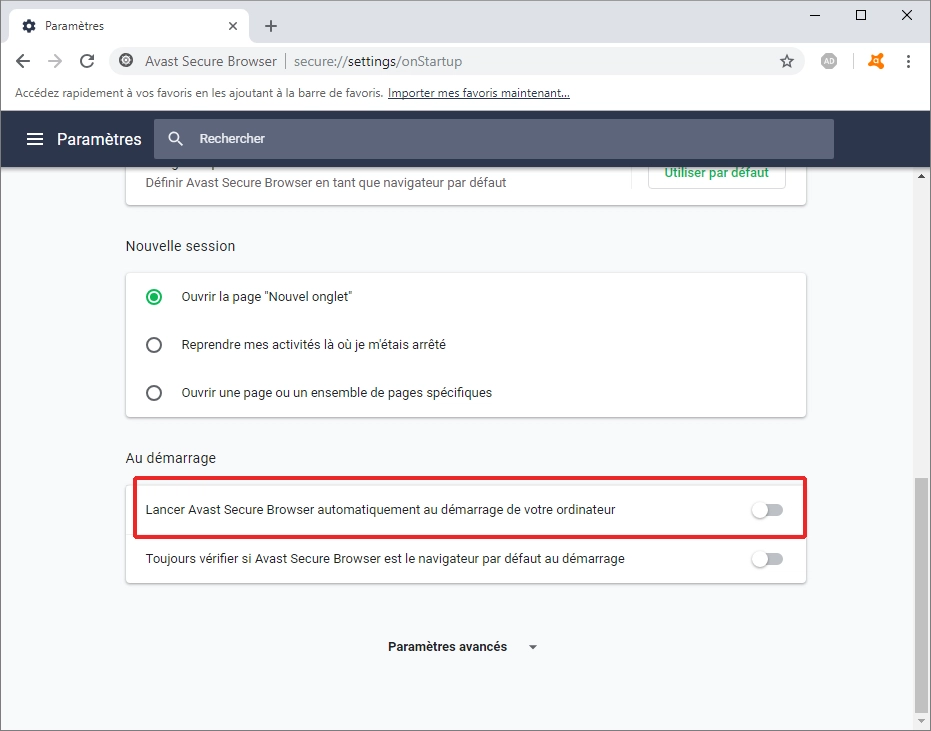Toggle checking default browser at startup
Image resolution: width=931 pixels, height=731 pixels.
(x=767, y=559)
